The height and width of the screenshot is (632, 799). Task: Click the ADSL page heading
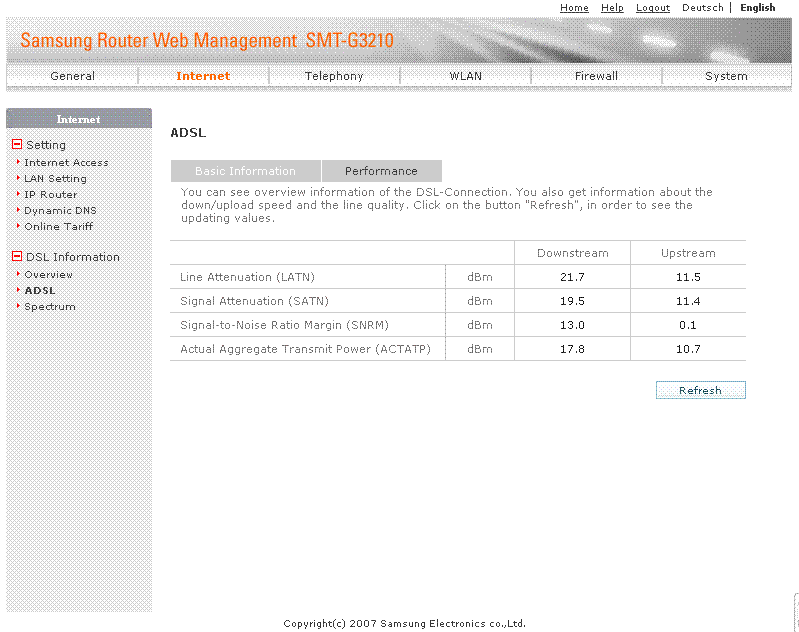(189, 133)
